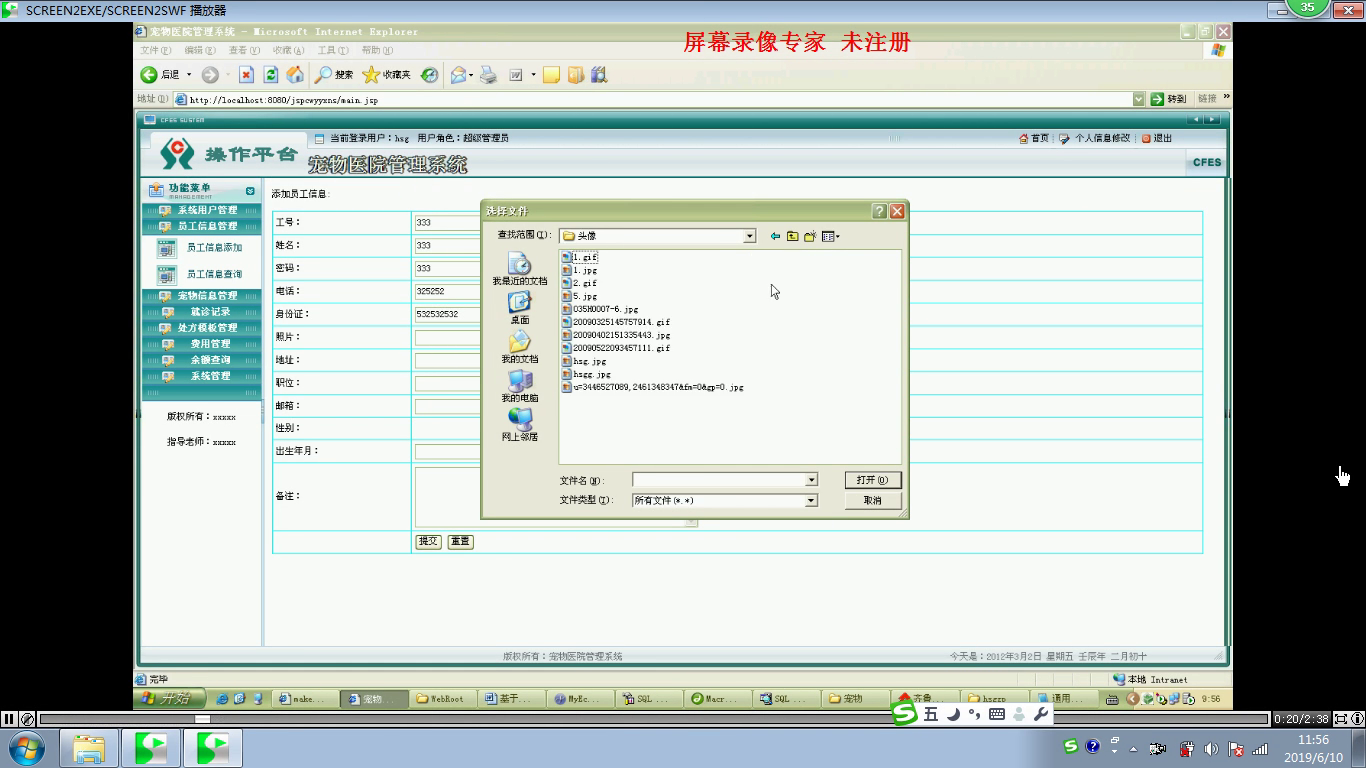Expand 文件类型 dropdown
Image resolution: width=1366 pixels, height=768 pixels.
(811, 500)
